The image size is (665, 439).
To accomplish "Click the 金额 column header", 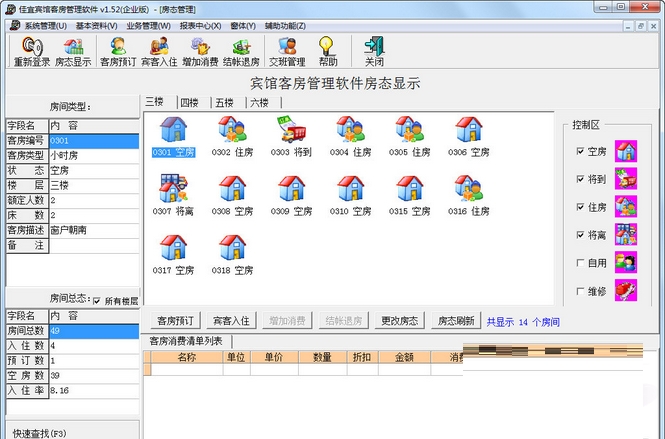I will (403, 356).
